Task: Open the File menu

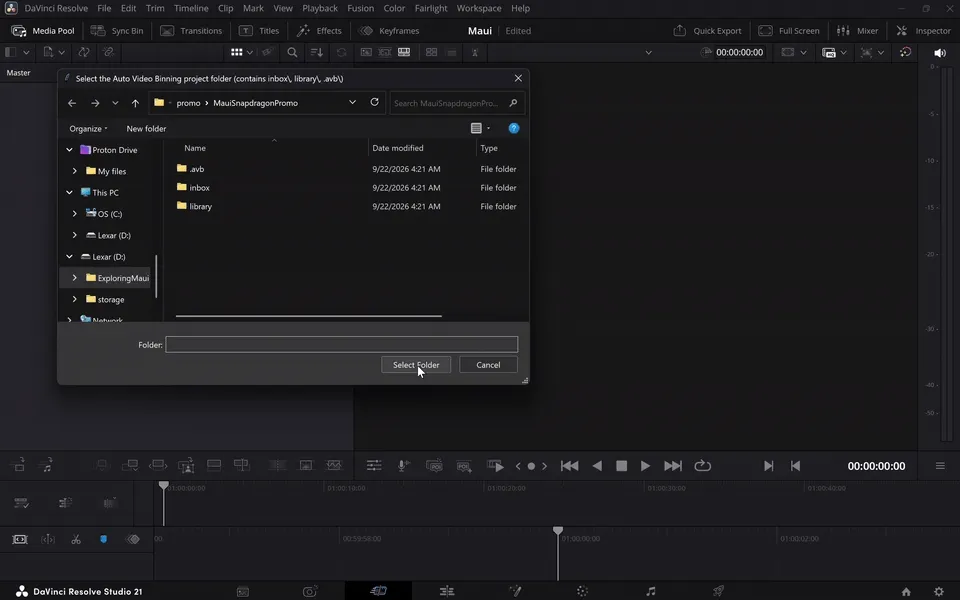Action: [x=104, y=8]
